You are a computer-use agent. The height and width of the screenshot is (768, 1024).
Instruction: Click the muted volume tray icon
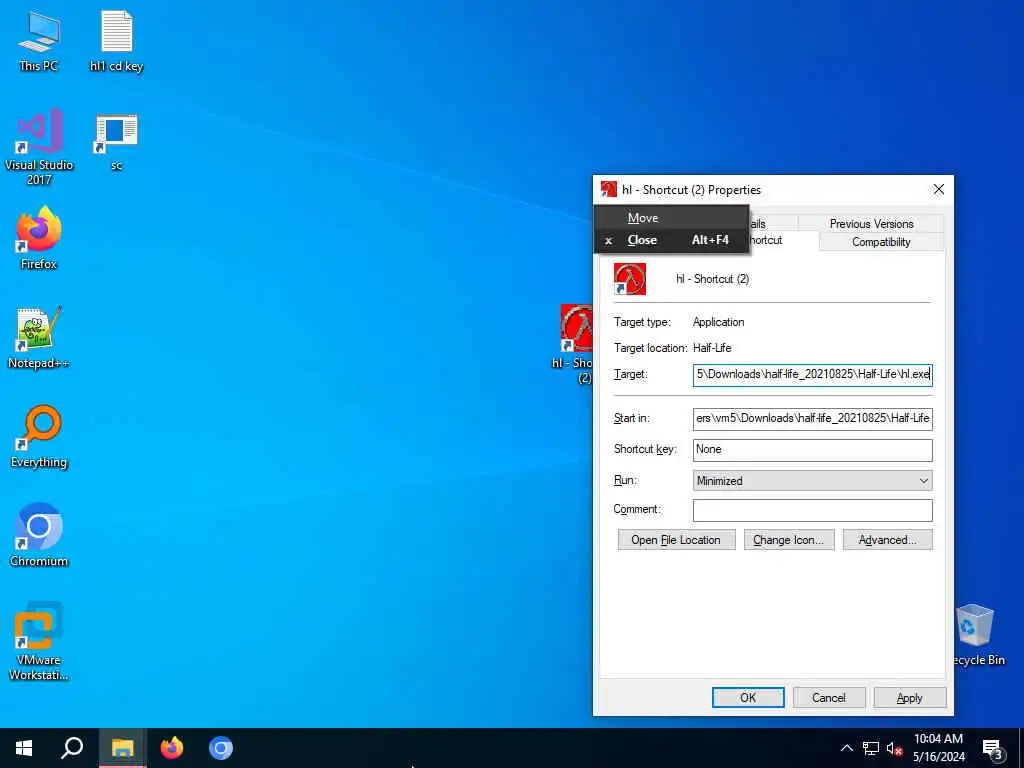click(895, 748)
